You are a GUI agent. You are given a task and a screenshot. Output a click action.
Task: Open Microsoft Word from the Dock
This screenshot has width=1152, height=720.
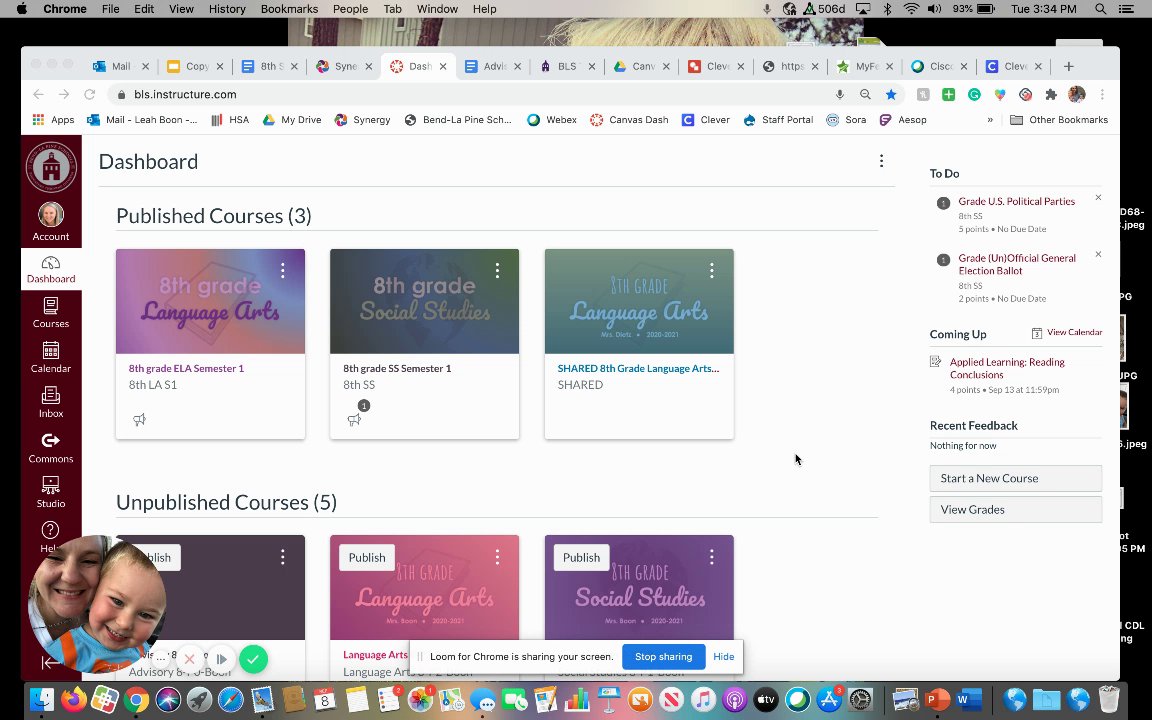tap(969, 699)
